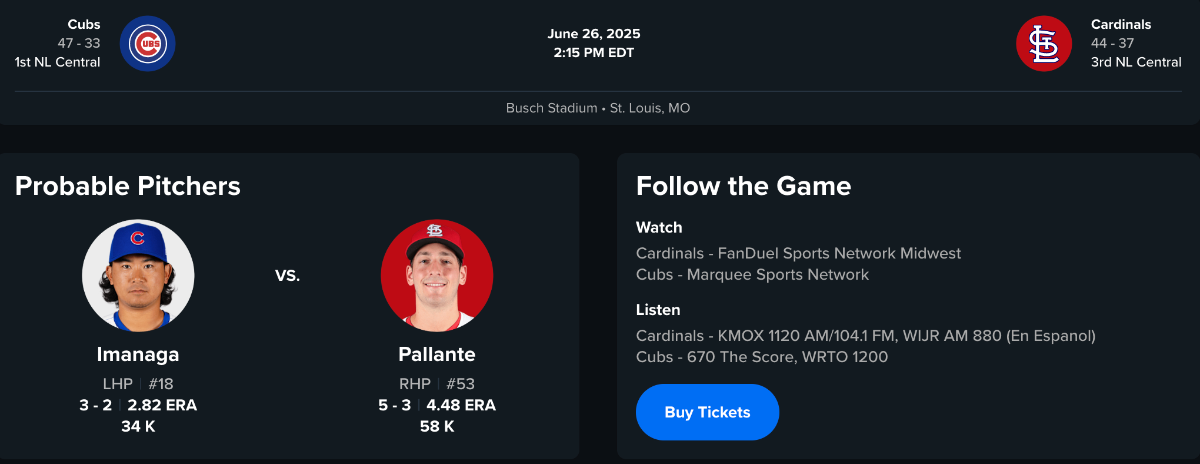
Task: Open the Pallante player name link
Action: point(437,354)
